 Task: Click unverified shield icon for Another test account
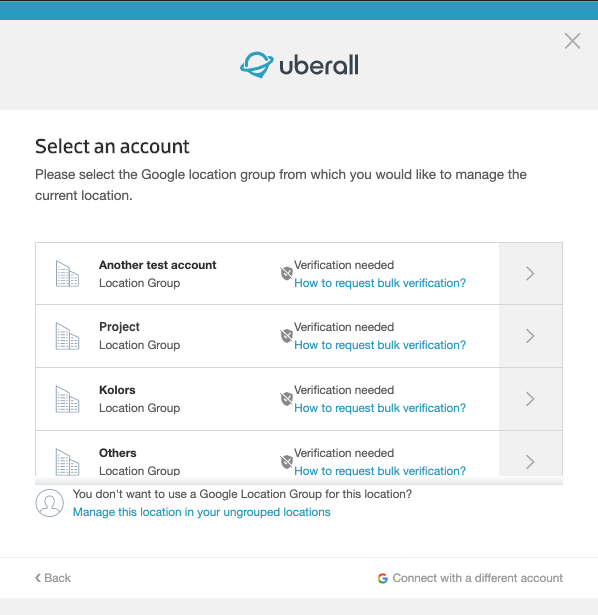click(x=287, y=273)
